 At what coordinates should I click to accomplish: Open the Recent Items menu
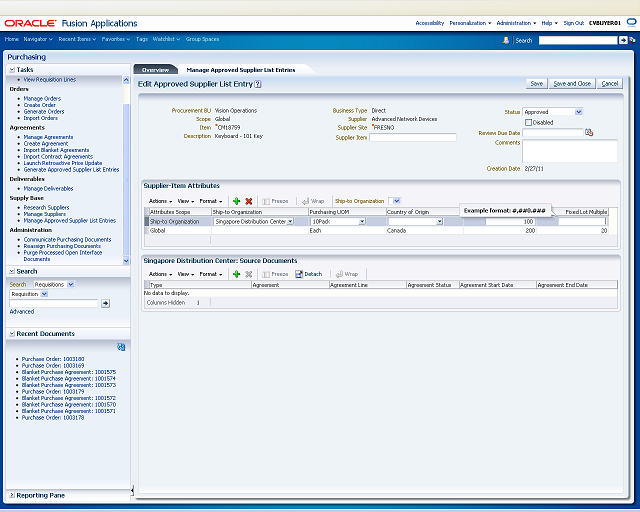[x=77, y=39]
